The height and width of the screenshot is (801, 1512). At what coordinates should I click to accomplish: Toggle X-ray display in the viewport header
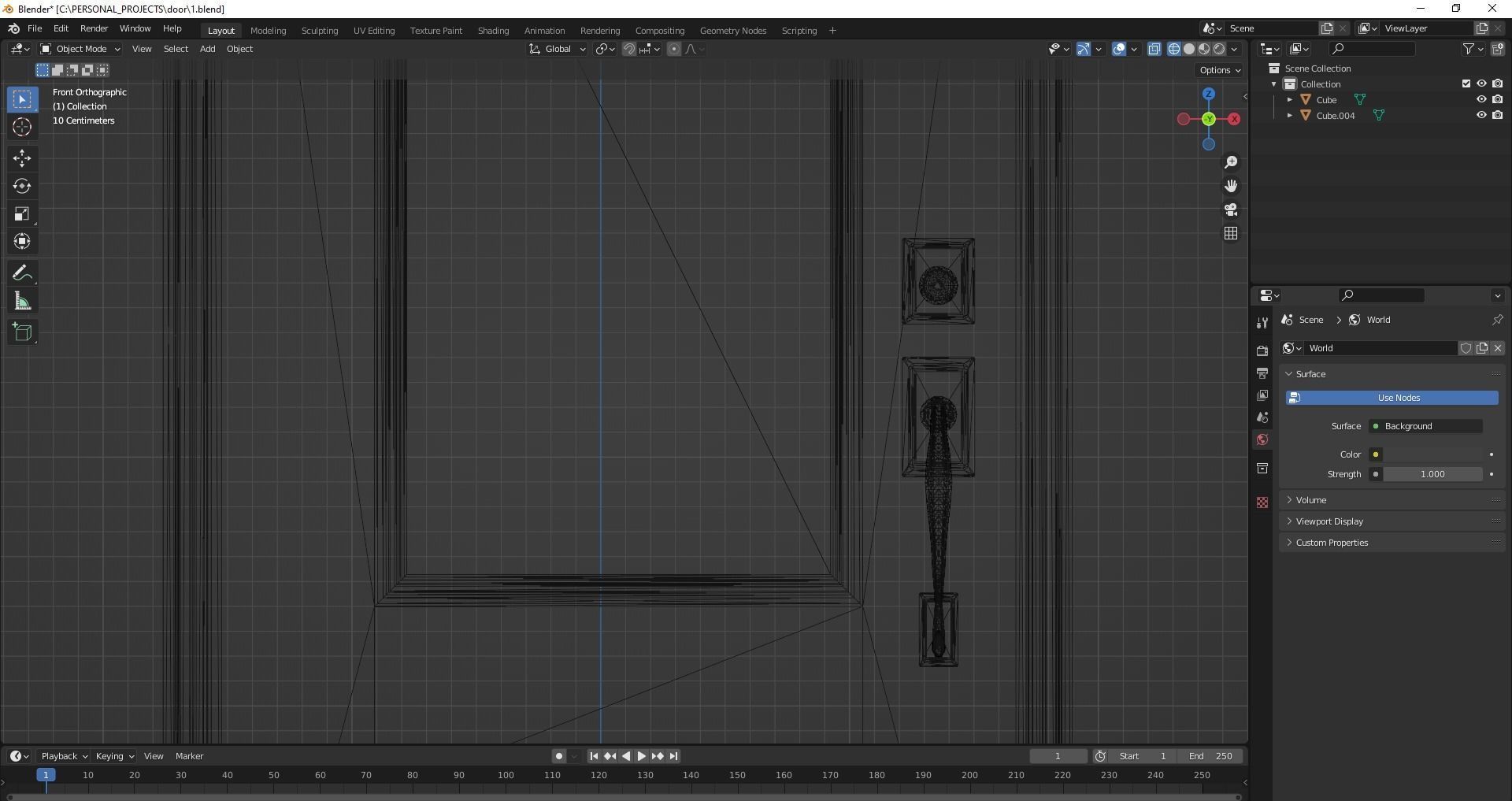pos(1154,49)
